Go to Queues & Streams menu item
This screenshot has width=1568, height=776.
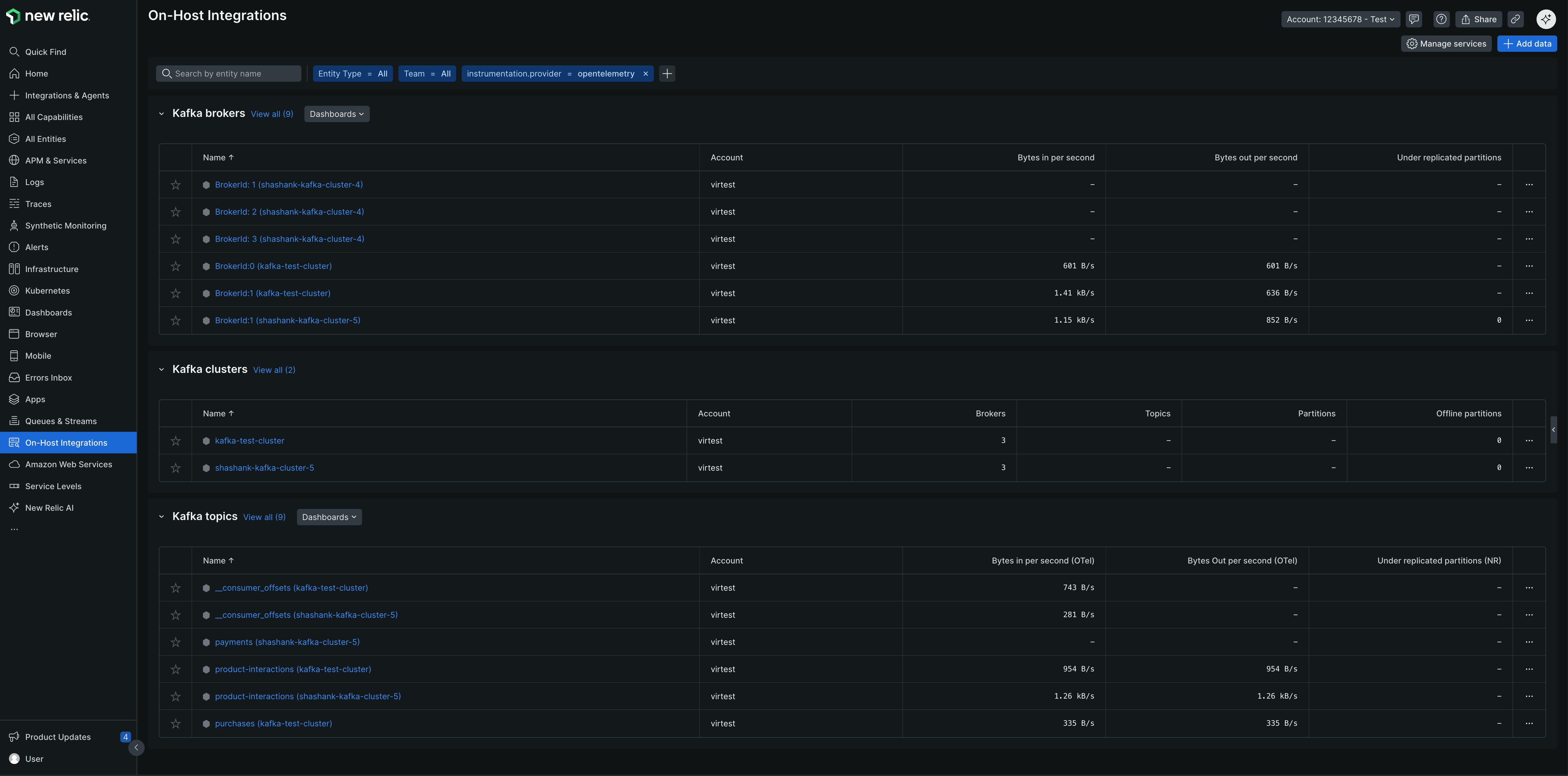(60, 421)
